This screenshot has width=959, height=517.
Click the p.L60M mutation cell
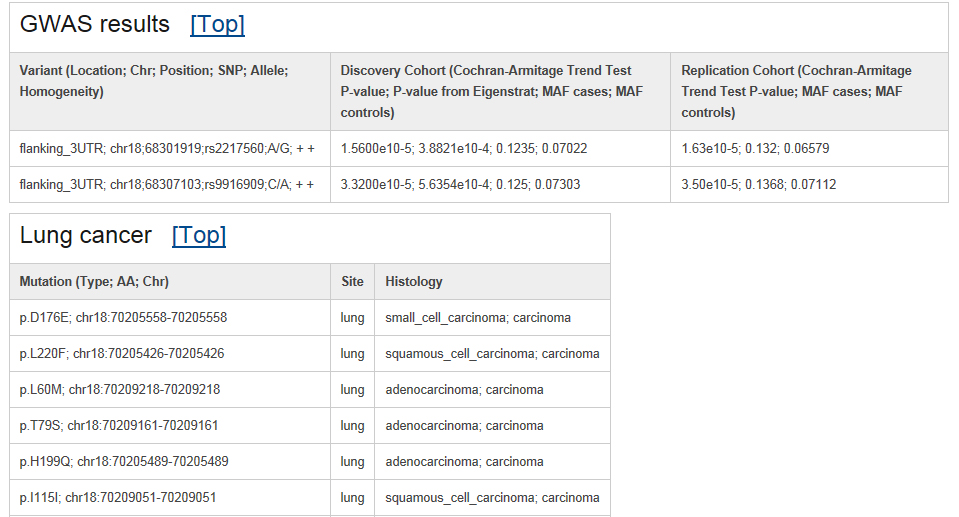pos(120,390)
